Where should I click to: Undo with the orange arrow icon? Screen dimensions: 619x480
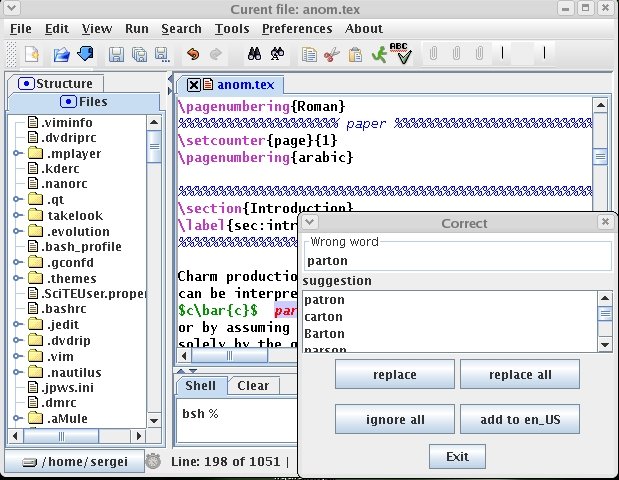[193, 54]
